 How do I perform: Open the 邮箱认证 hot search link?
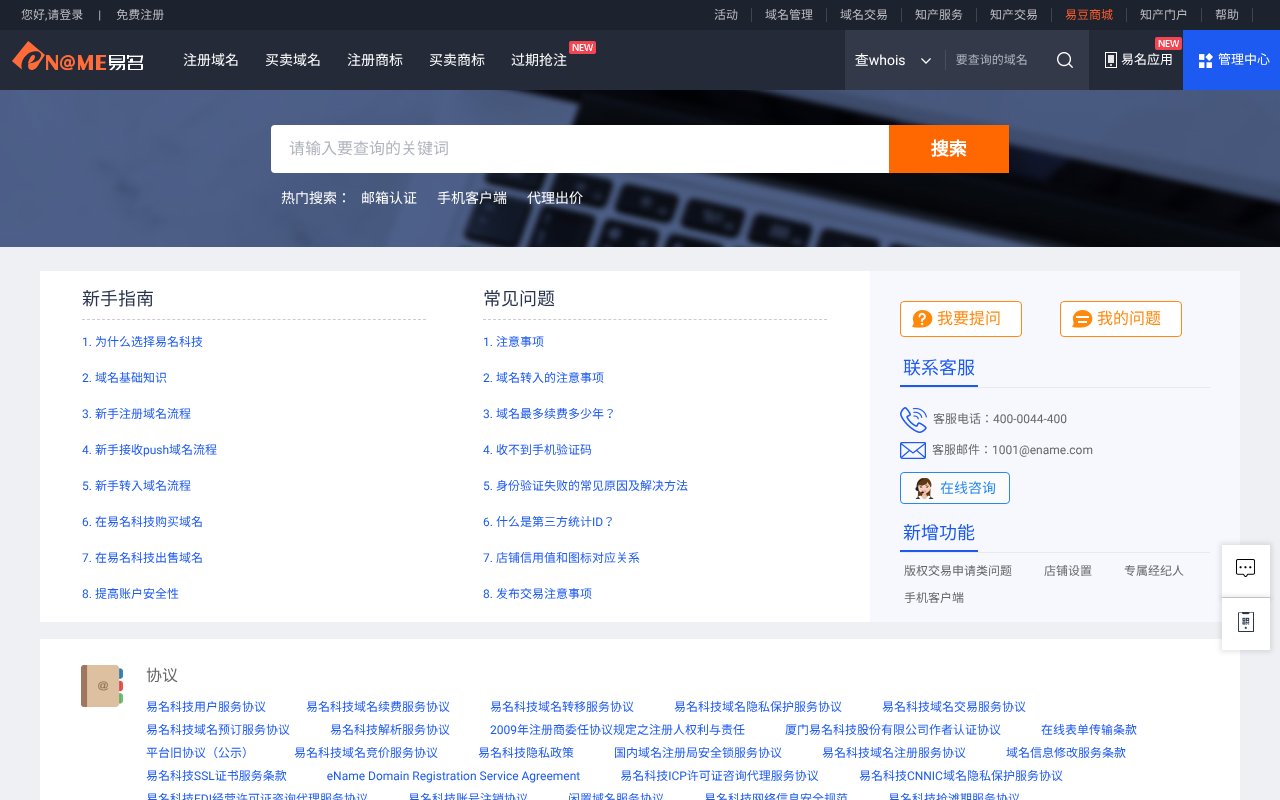(388, 197)
